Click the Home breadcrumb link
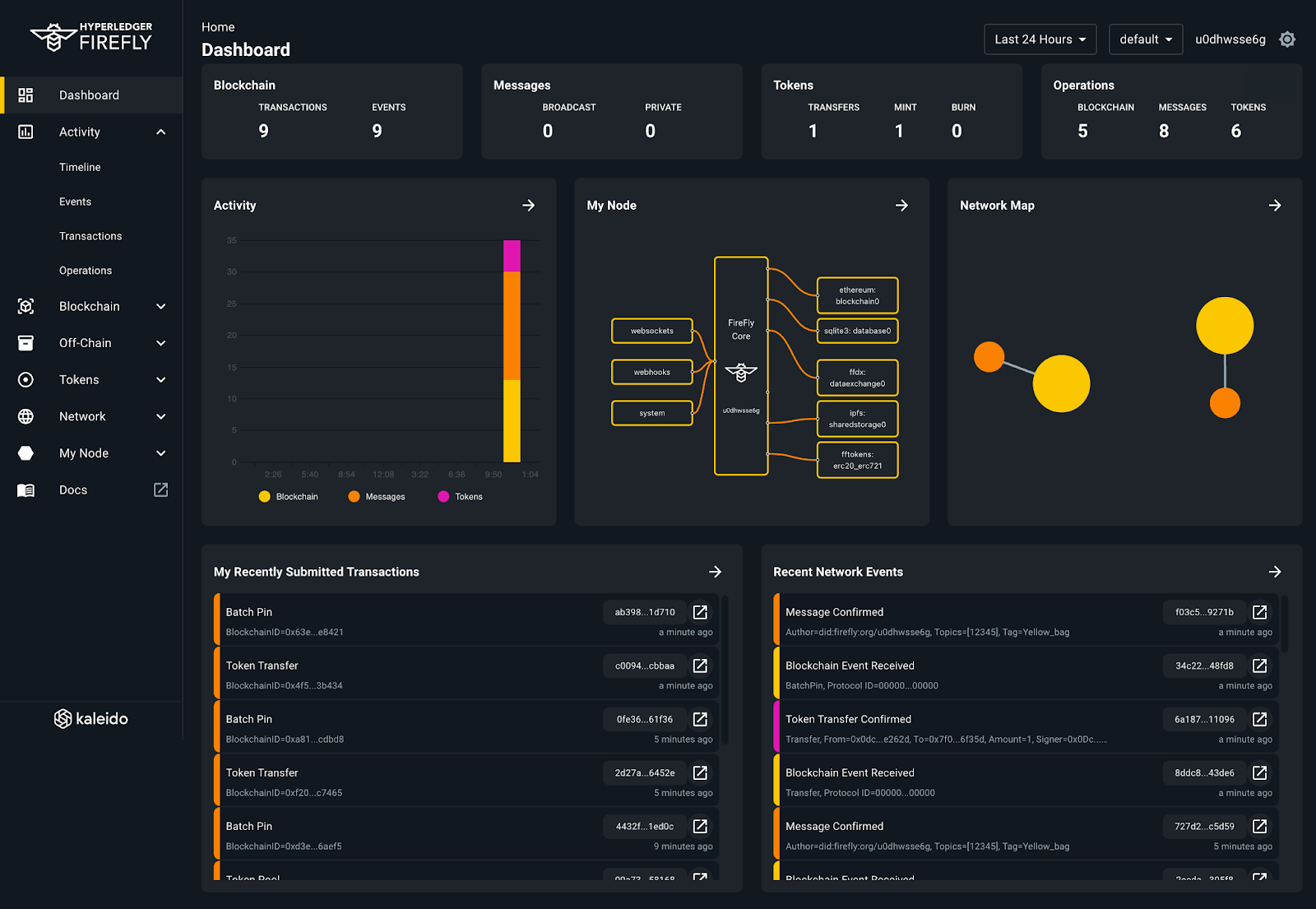Image resolution: width=1316 pixels, height=909 pixels. coord(217,26)
